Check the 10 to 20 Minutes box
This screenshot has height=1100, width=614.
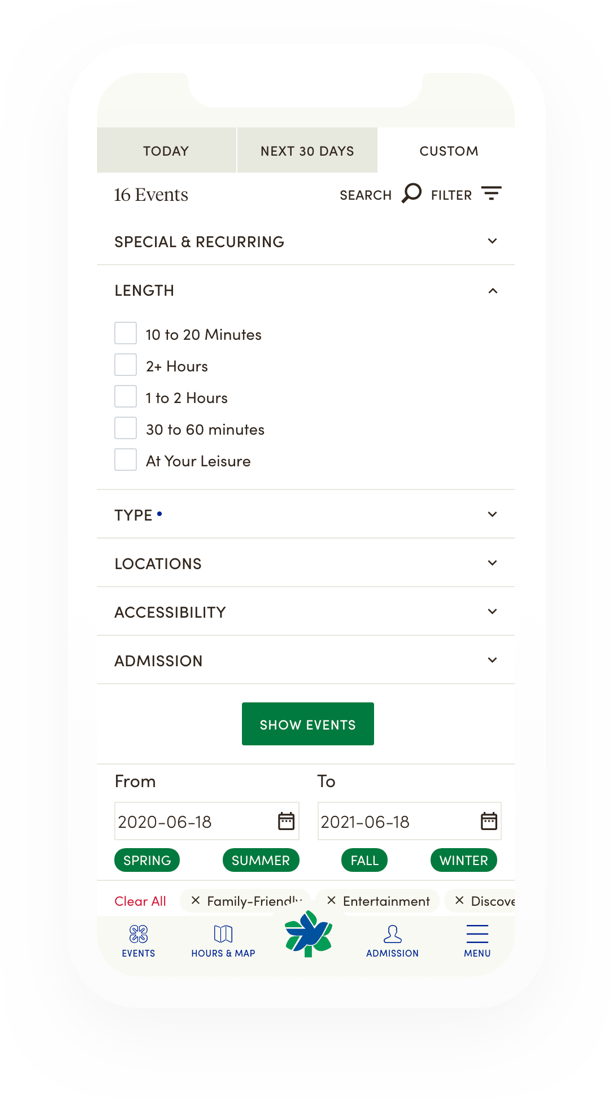point(126,333)
